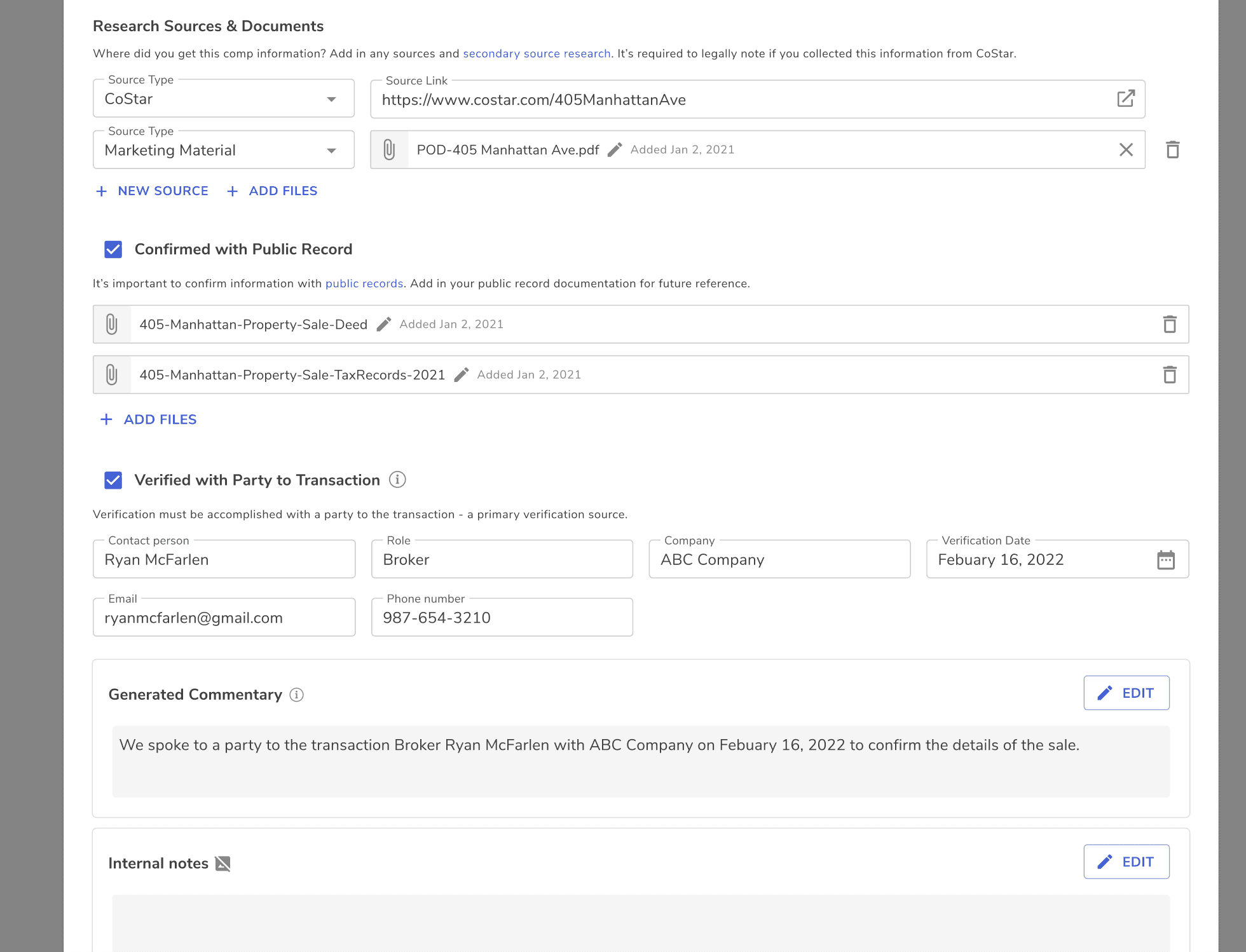Delete the Marketing Material source row

[1172, 149]
